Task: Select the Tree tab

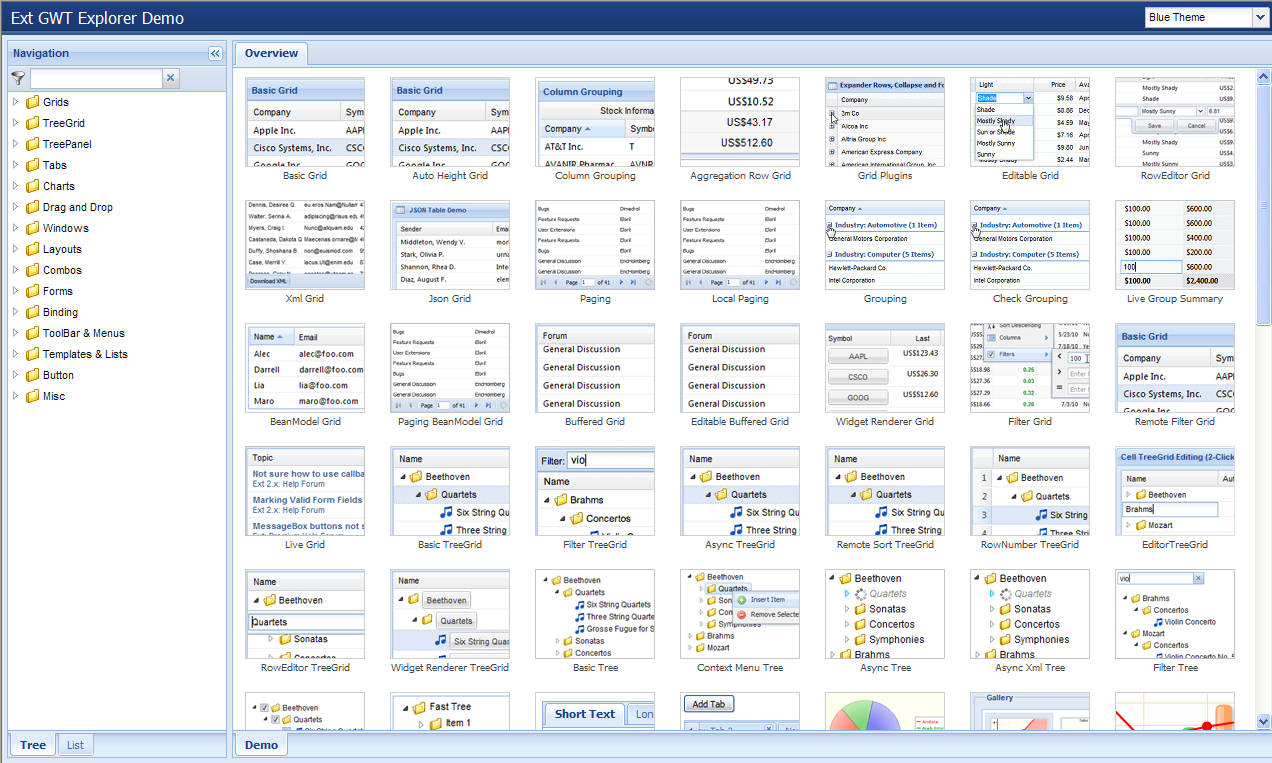Action: [33, 745]
